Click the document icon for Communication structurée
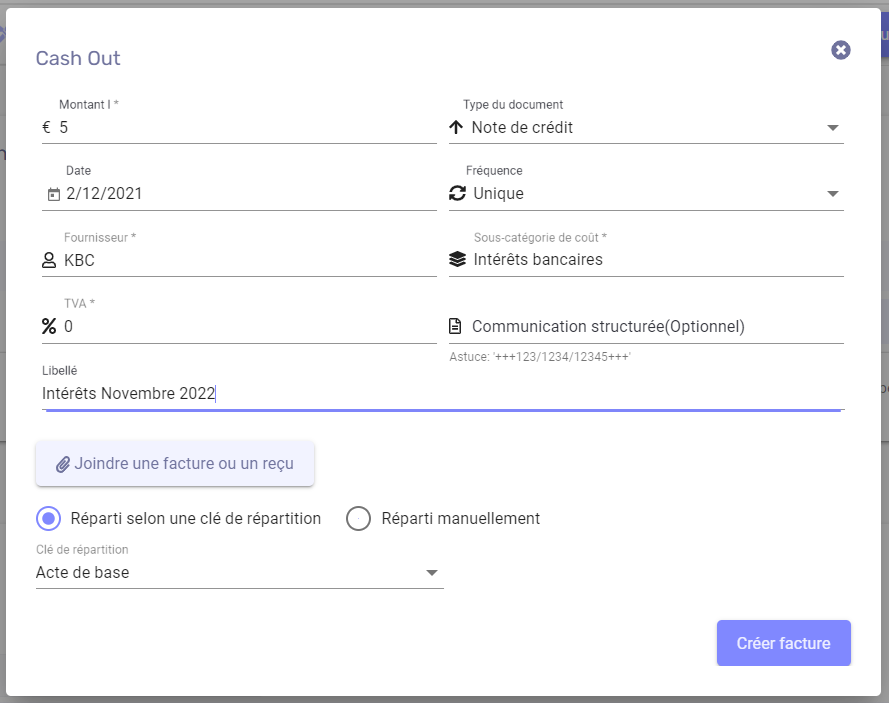 [455, 326]
